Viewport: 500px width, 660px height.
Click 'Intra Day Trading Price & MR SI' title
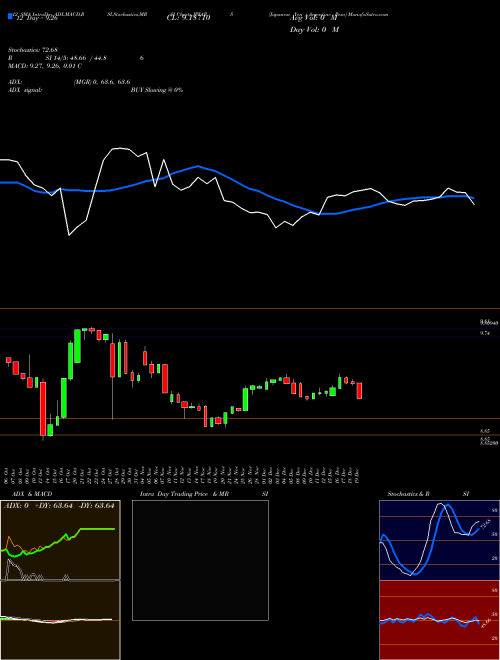(205, 494)
